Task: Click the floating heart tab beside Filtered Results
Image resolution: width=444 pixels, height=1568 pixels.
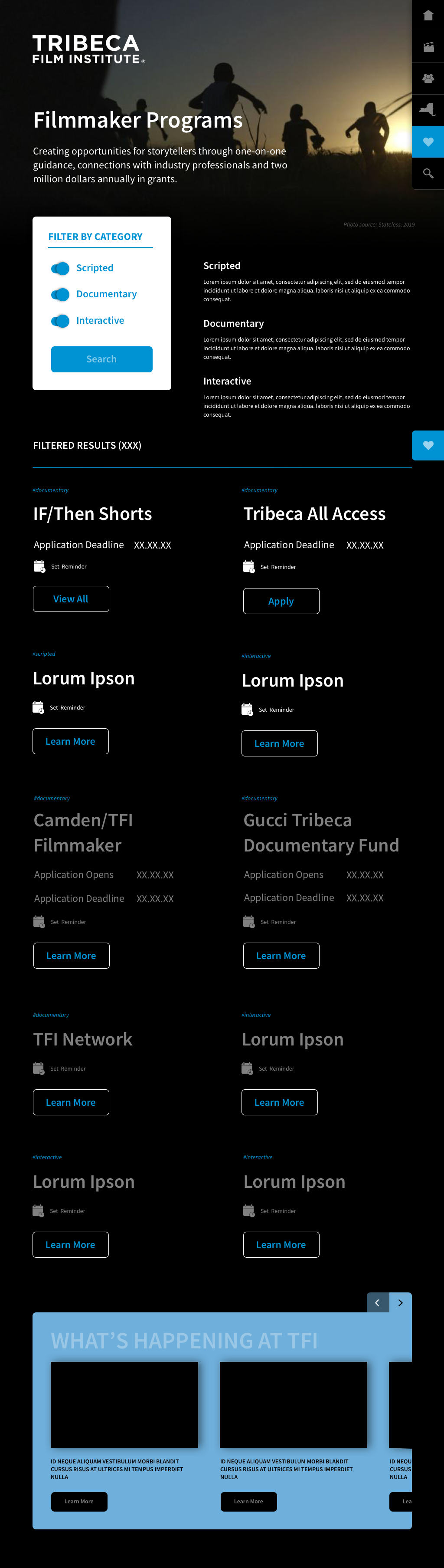Action: click(428, 445)
